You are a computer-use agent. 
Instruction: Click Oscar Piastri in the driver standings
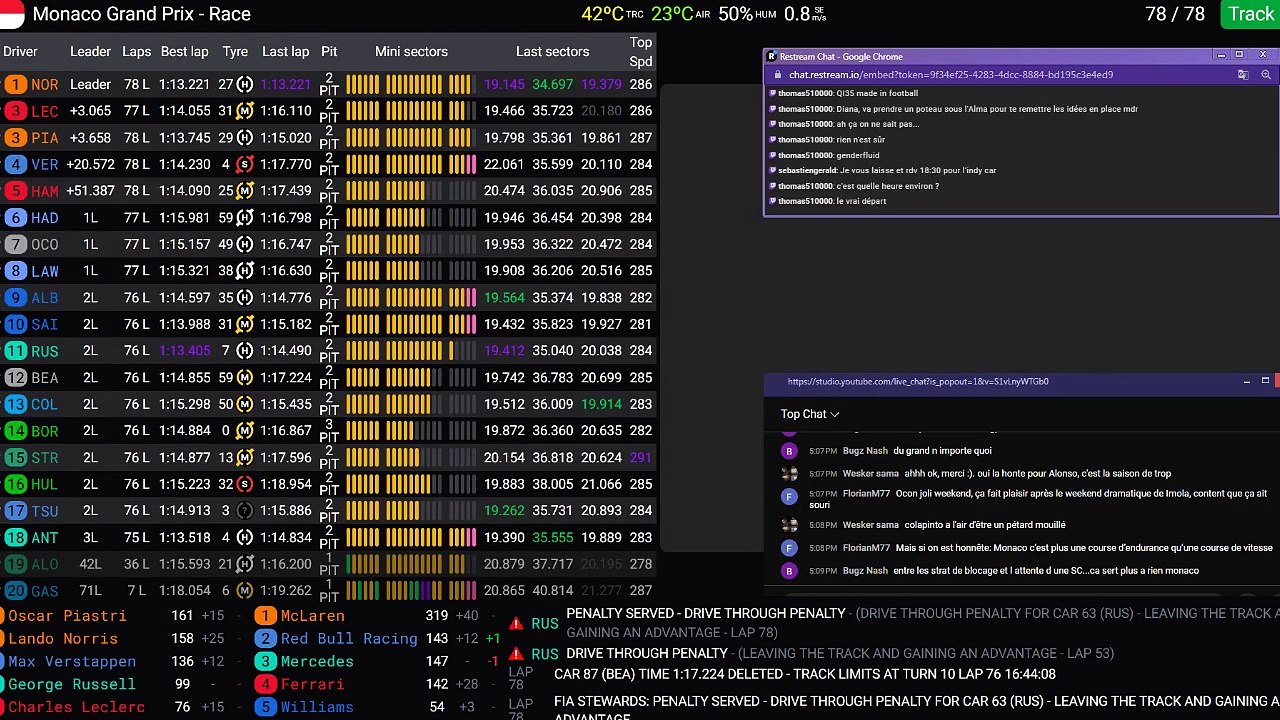(x=67, y=616)
